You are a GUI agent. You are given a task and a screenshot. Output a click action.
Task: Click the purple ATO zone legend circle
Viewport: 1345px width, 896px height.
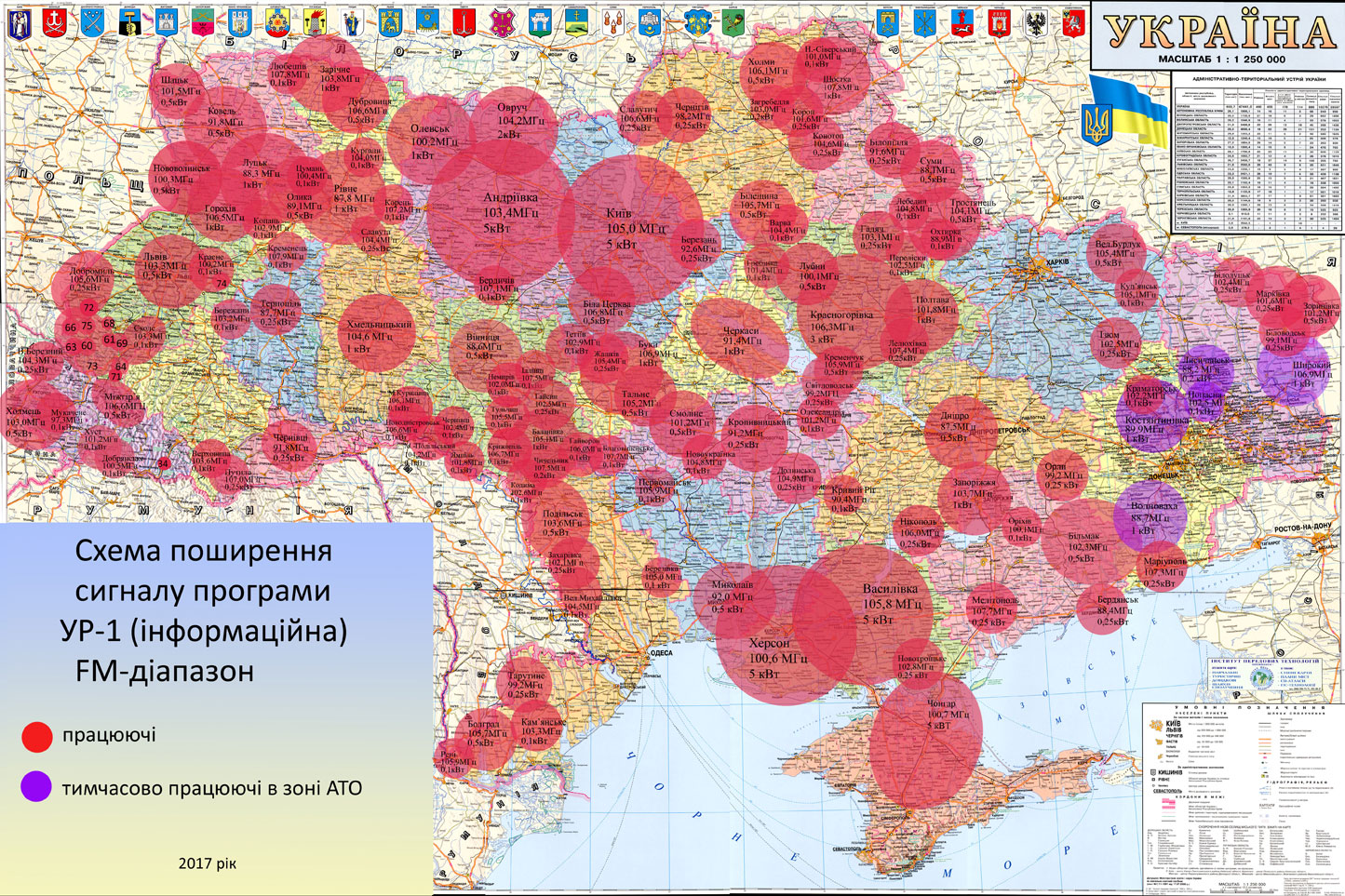(37, 786)
